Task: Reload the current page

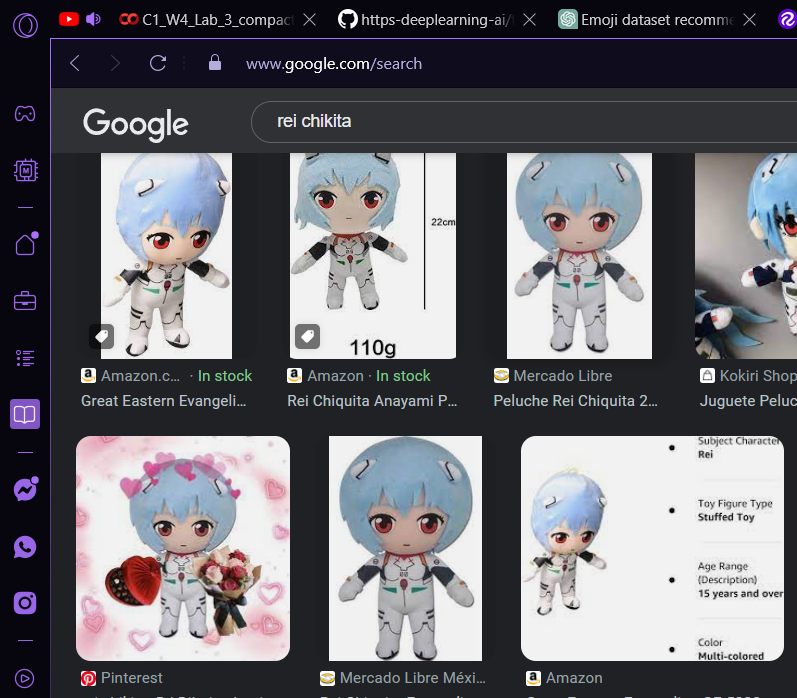Action: 157,63
